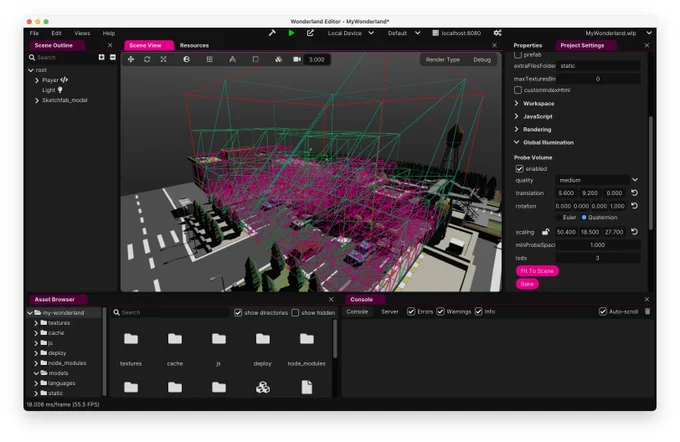The height and width of the screenshot is (442, 680).
Task: Click the Bake button
Action: tap(527, 284)
